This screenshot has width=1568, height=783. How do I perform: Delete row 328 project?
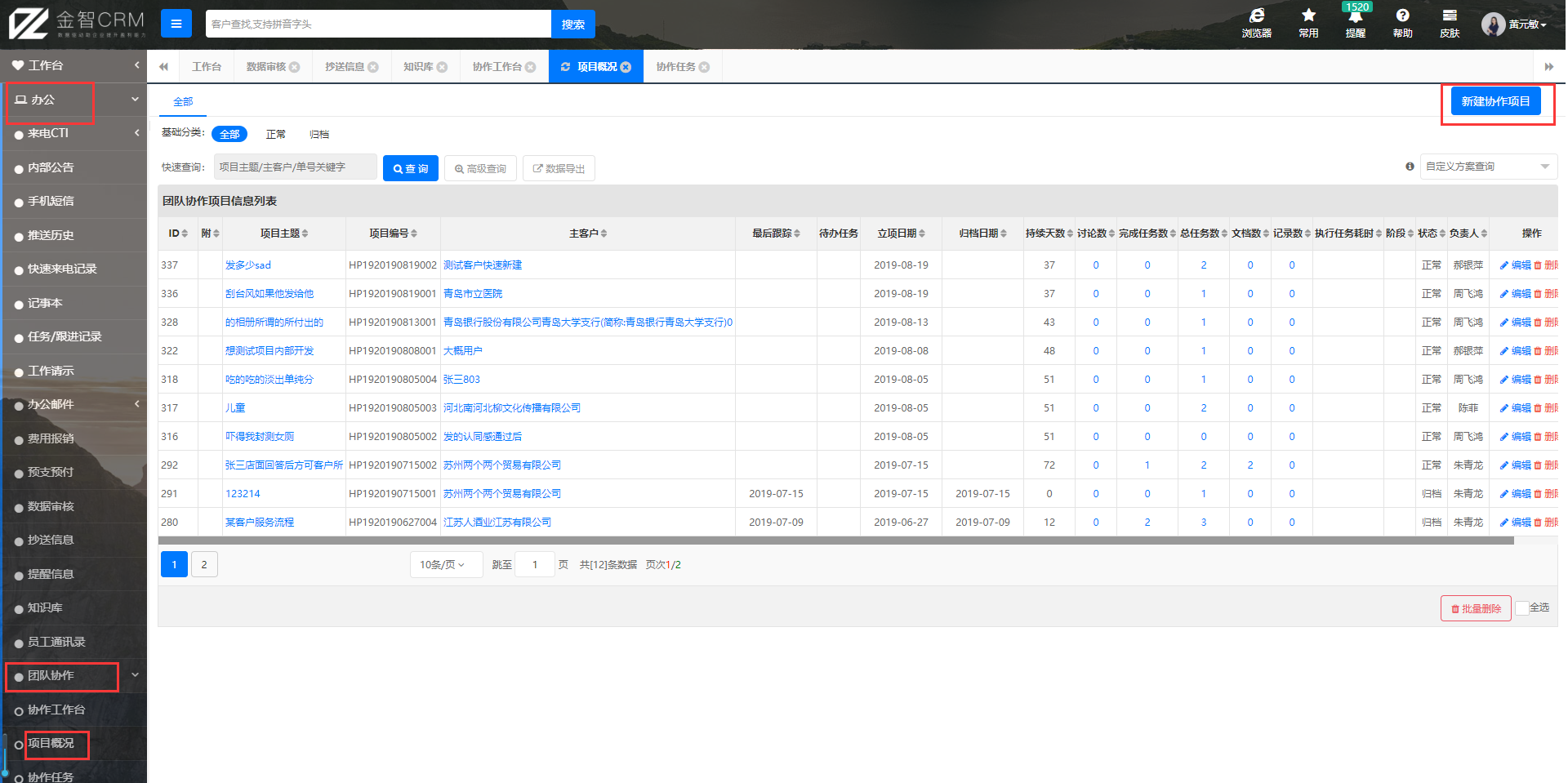click(x=1547, y=323)
